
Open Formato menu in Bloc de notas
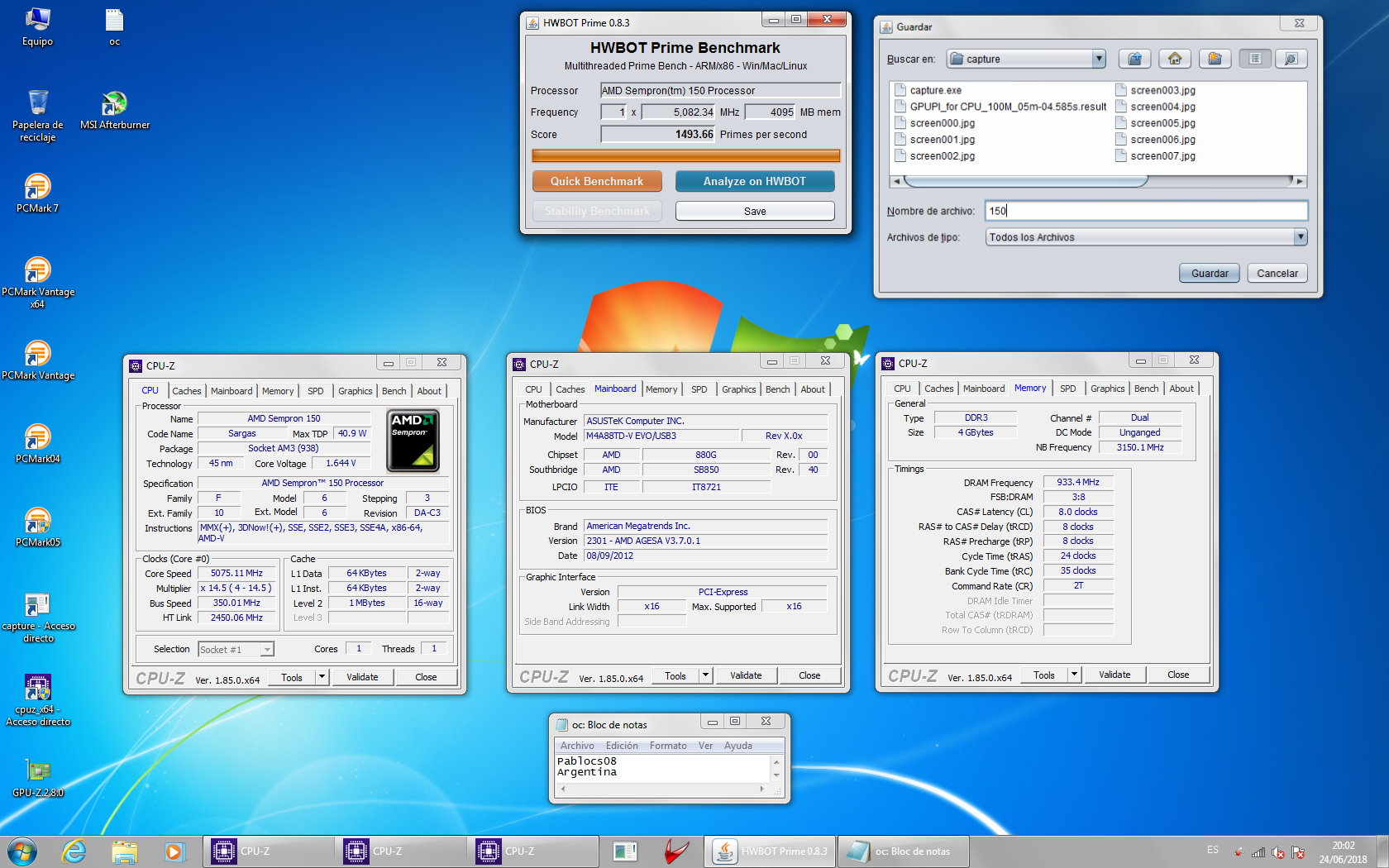[x=668, y=746]
